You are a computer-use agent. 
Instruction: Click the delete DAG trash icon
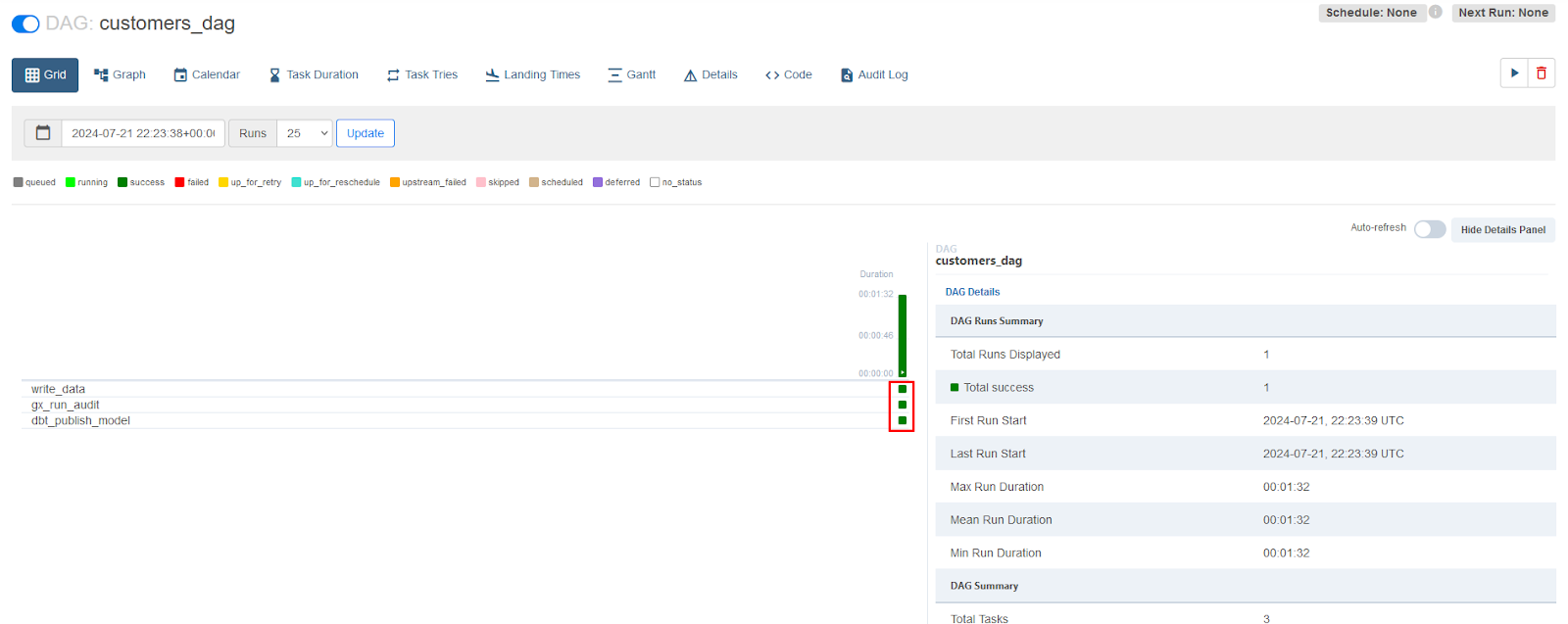click(1542, 73)
